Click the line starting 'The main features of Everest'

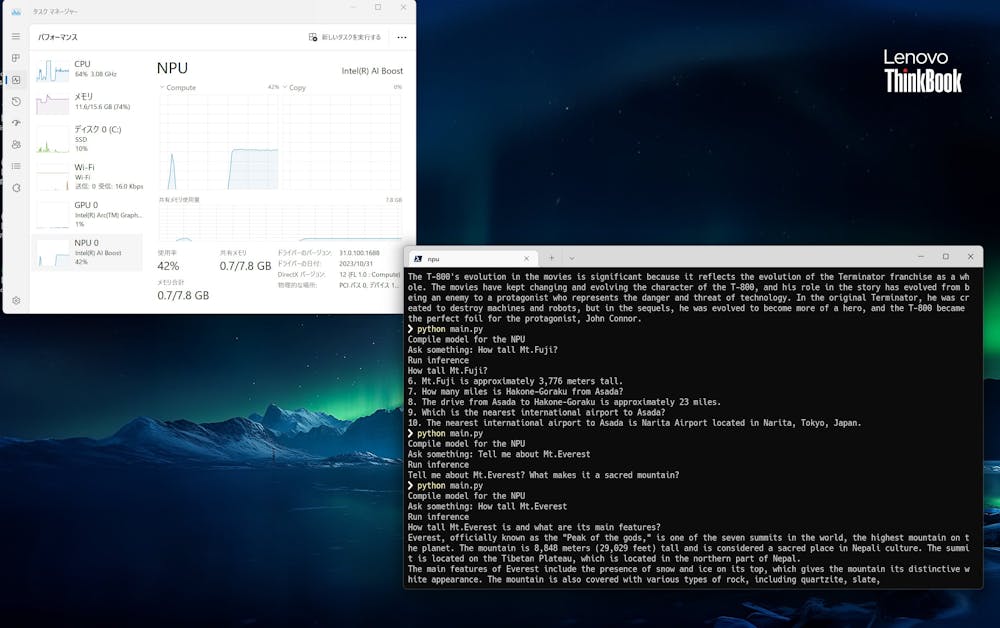pos(689,569)
